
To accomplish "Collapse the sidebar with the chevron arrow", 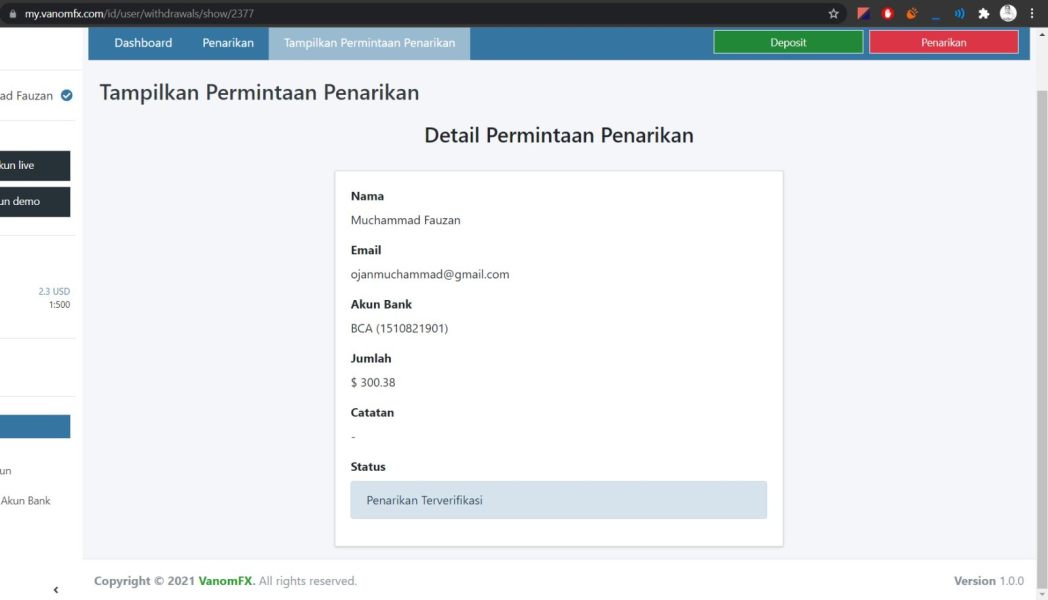I will point(55,589).
